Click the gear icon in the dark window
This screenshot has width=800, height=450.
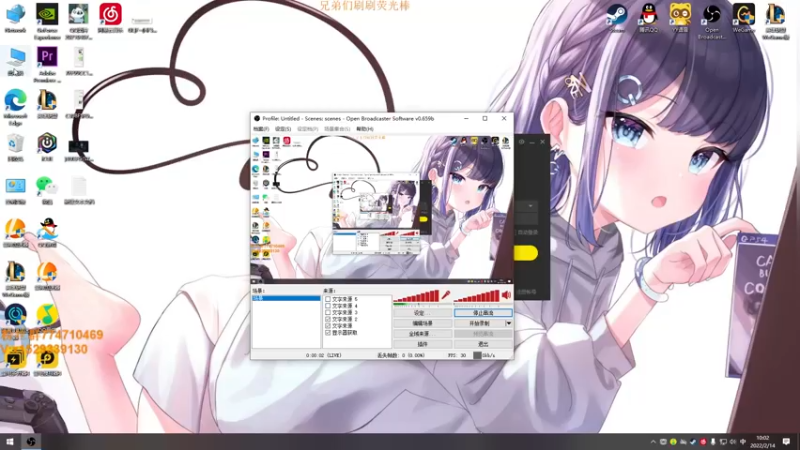(x=521, y=142)
